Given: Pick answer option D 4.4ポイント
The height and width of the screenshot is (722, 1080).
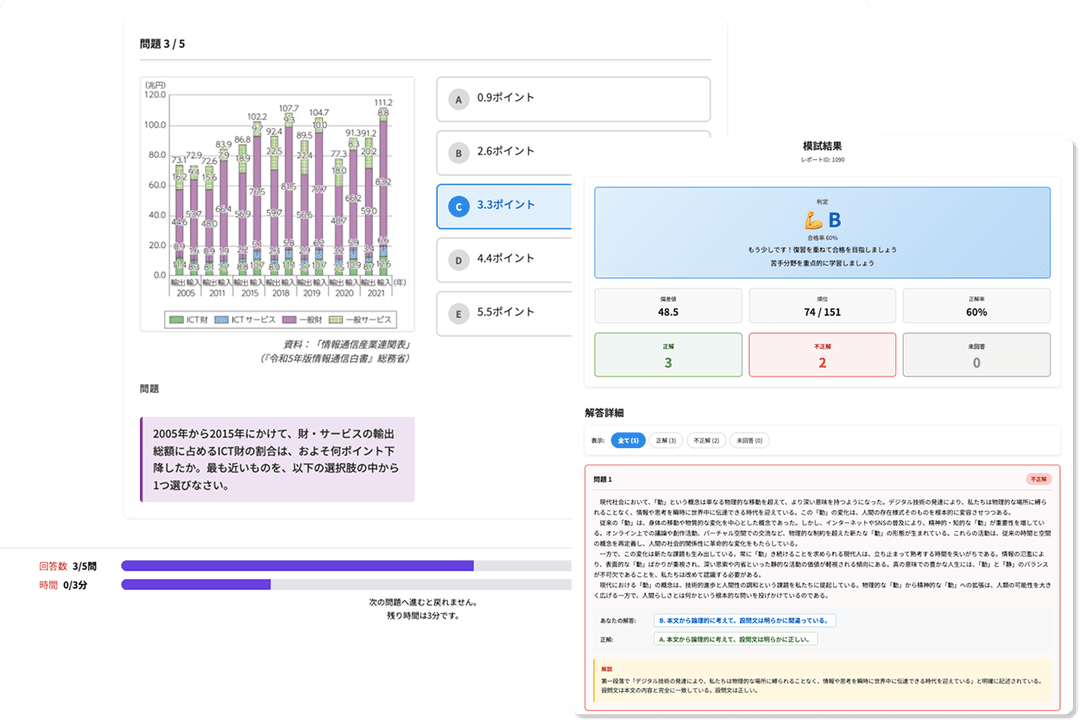Looking at the screenshot, I should click(510, 259).
